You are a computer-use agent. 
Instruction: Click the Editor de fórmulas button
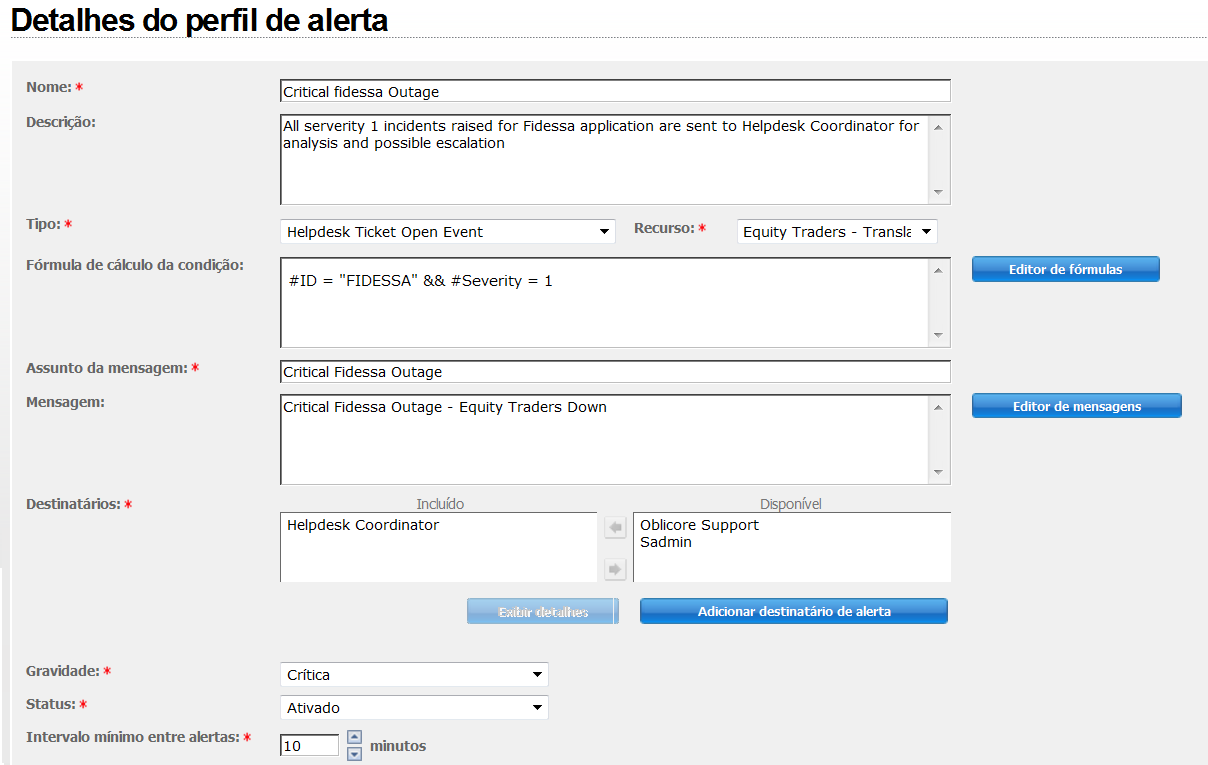(1065, 269)
